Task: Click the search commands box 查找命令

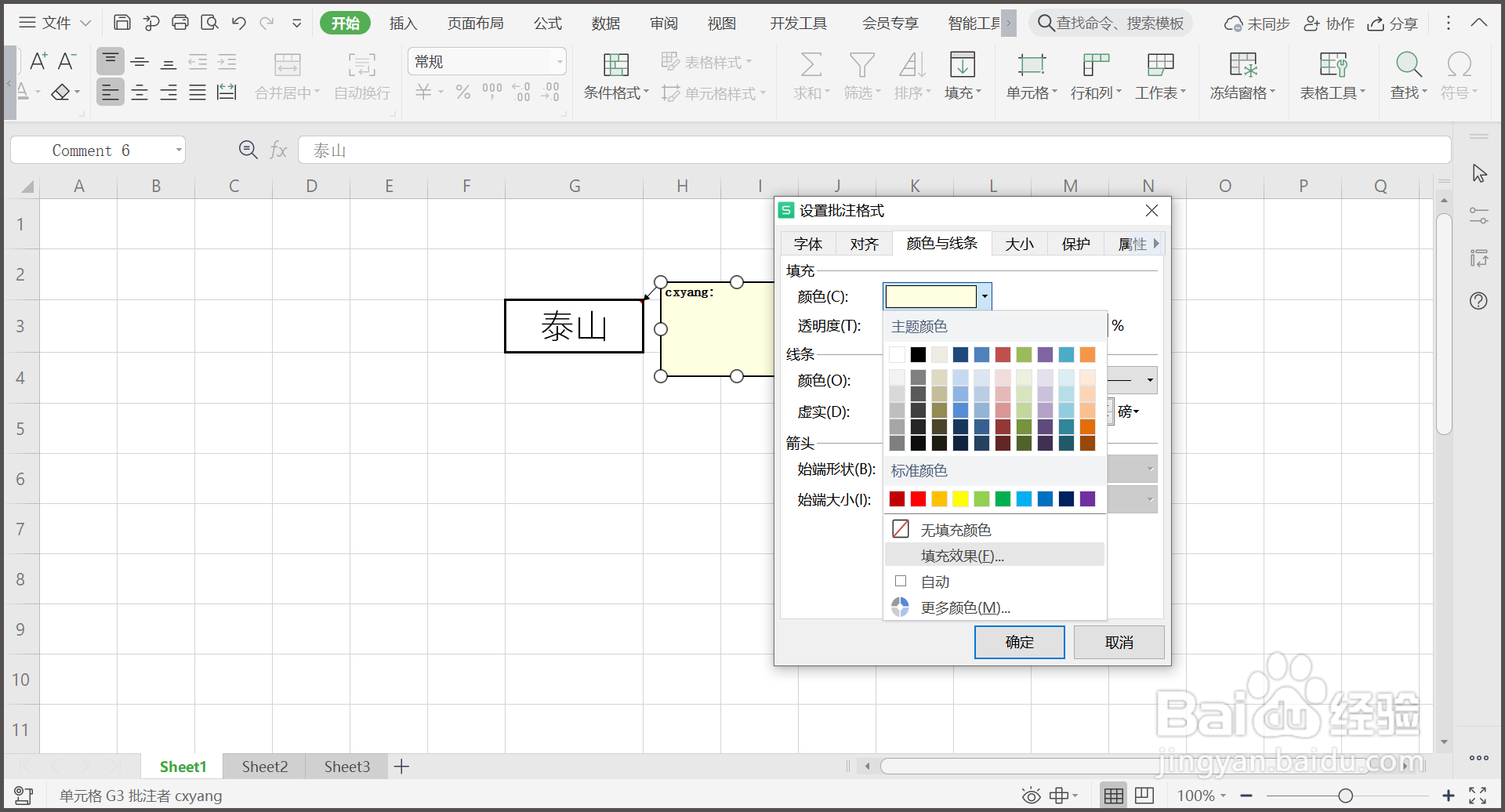Action: click(x=1111, y=24)
